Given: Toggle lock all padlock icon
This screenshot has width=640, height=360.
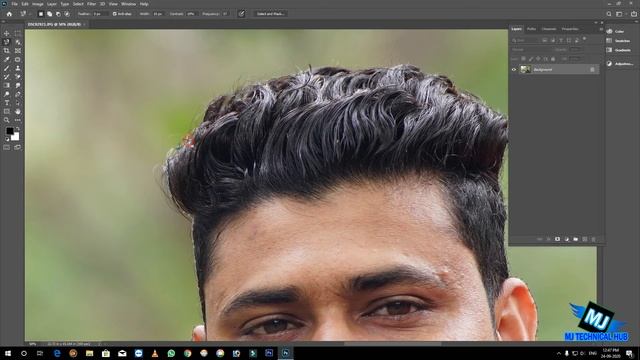Looking at the screenshot, I should pyautogui.click(x=553, y=59).
